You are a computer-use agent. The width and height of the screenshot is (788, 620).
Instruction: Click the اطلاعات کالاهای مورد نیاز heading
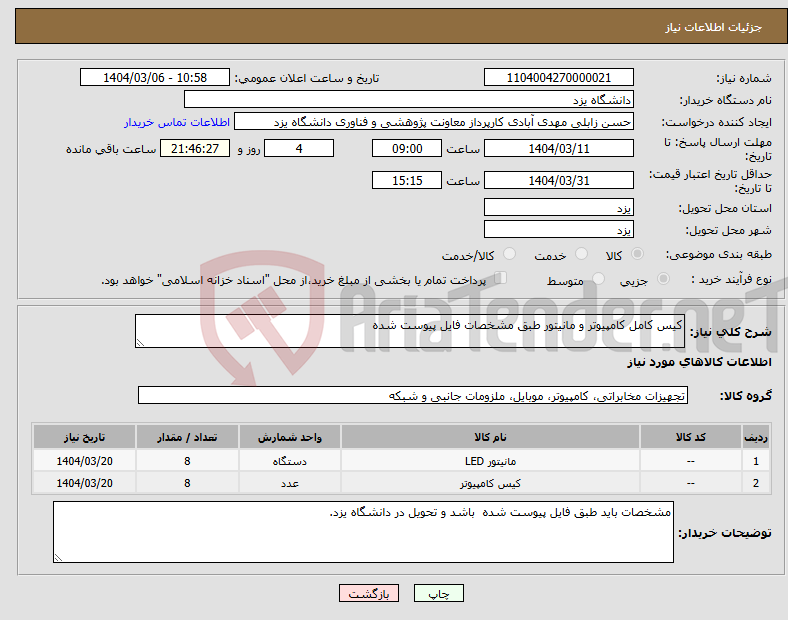click(699, 362)
